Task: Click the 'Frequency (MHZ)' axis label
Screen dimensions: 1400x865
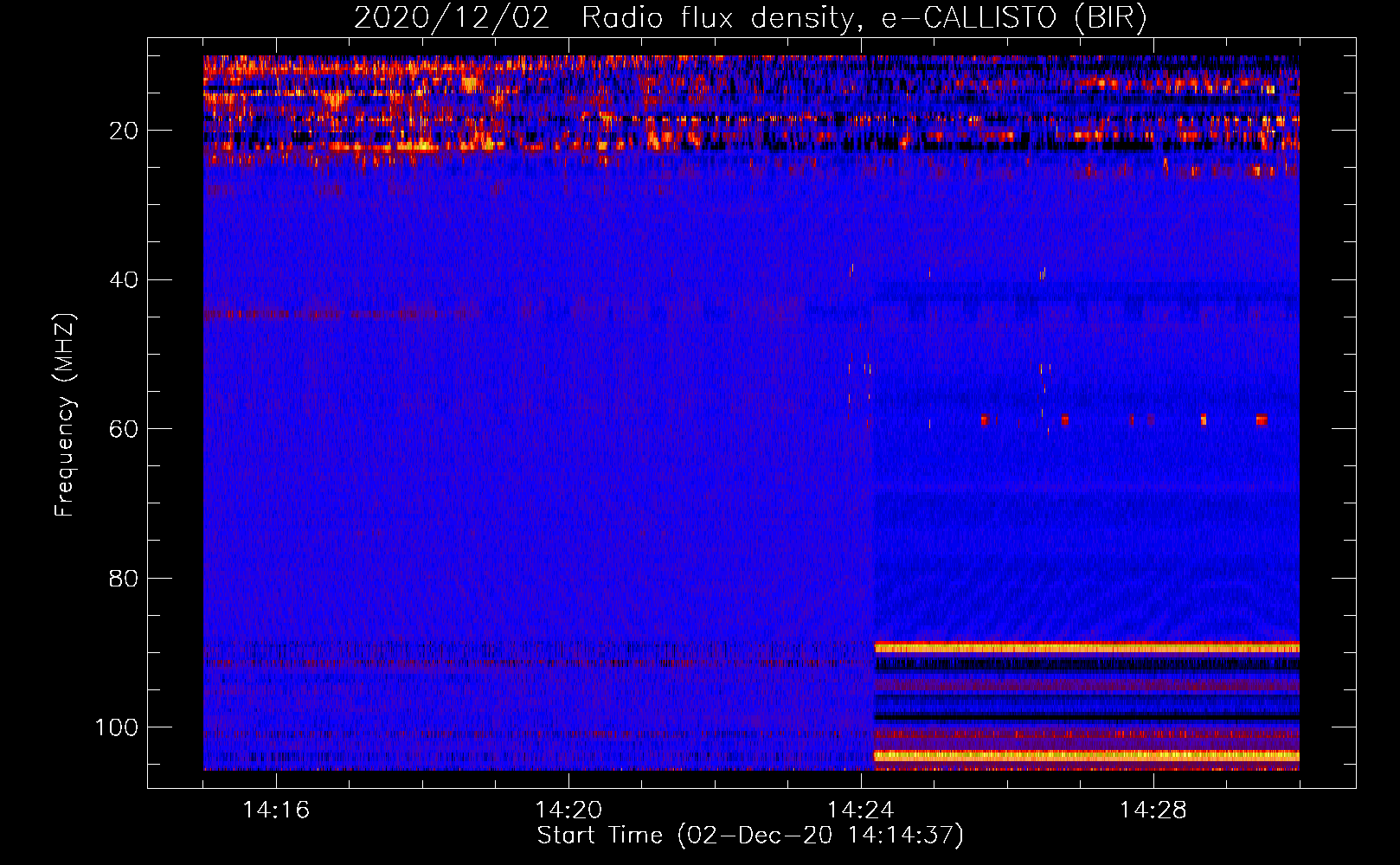Action: click(65, 415)
